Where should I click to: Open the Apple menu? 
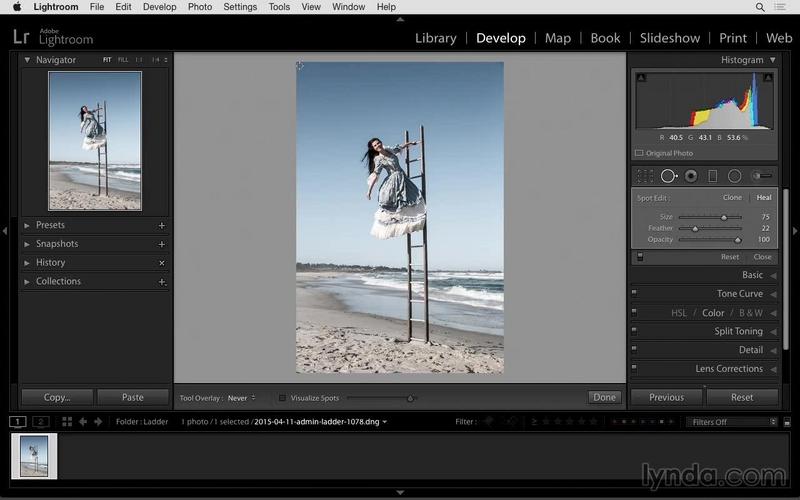coord(17,7)
